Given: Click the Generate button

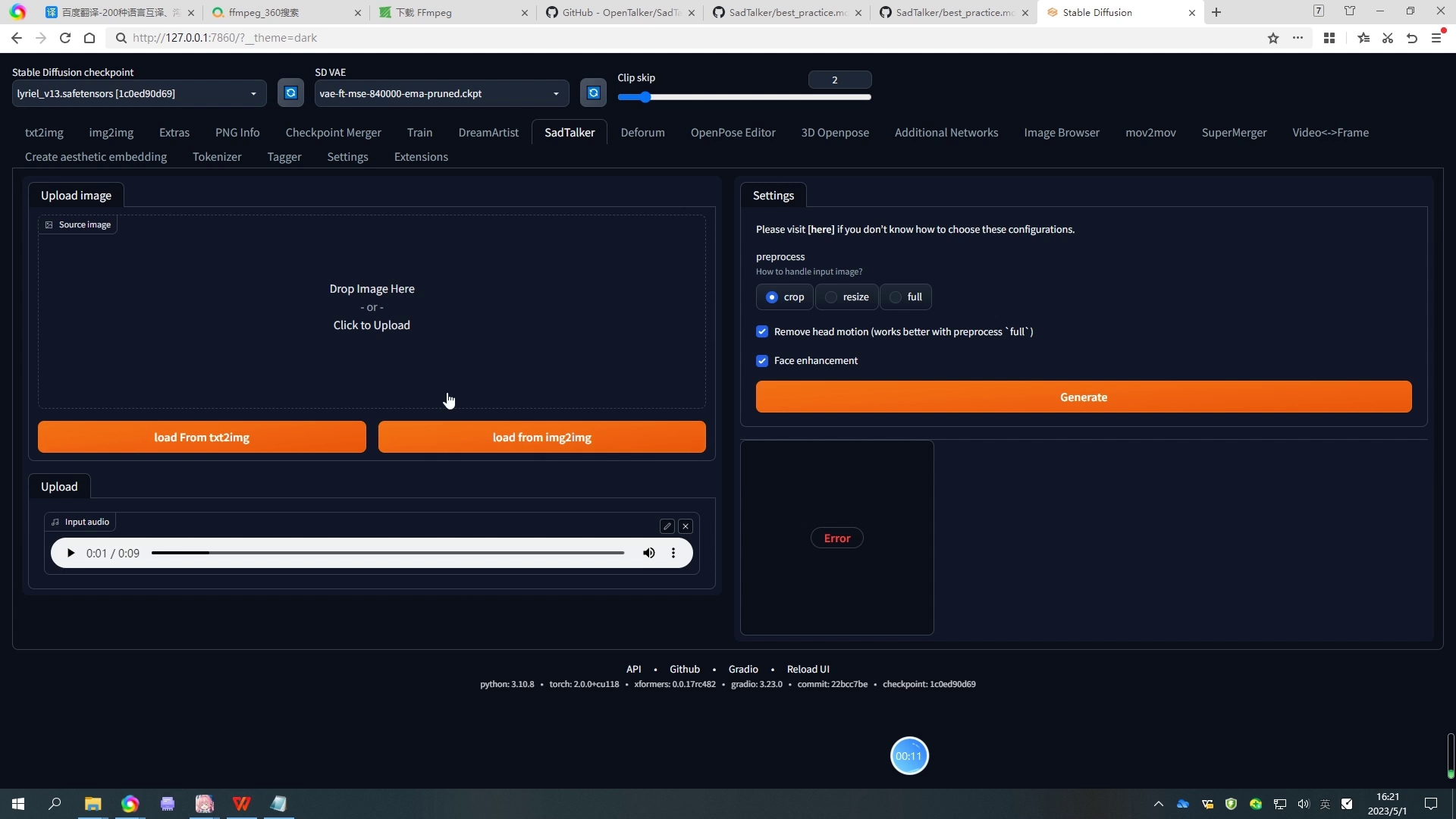Looking at the screenshot, I should click(1084, 397).
